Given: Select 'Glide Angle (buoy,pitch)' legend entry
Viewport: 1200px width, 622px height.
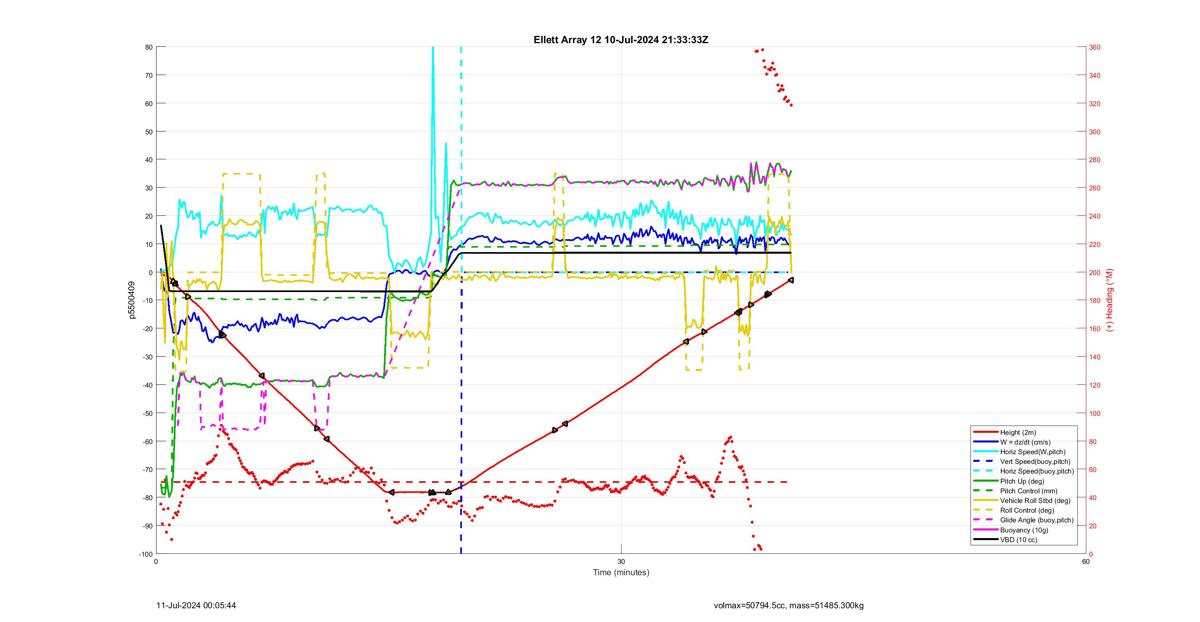Looking at the screenshot, I should (1038, 520).
